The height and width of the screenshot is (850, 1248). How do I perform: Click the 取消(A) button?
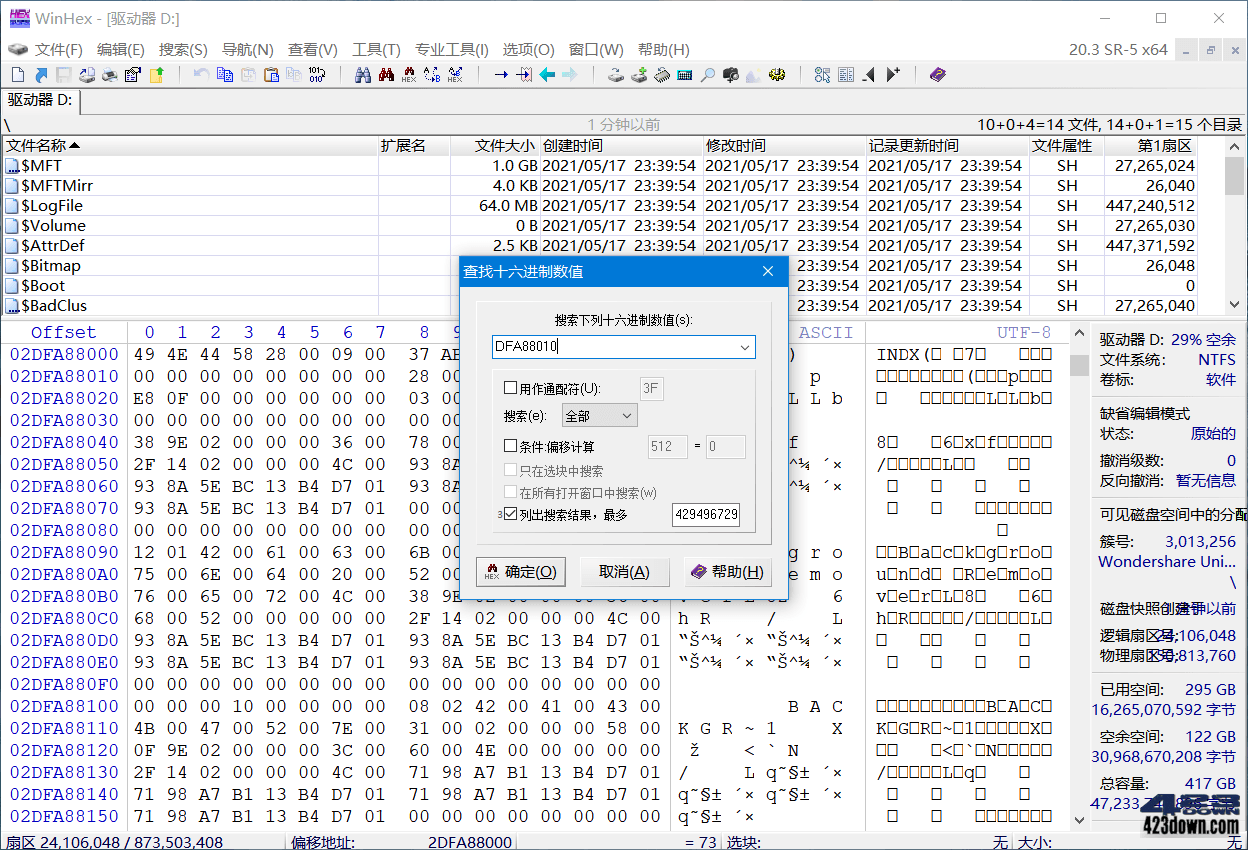tap(625, 571)
